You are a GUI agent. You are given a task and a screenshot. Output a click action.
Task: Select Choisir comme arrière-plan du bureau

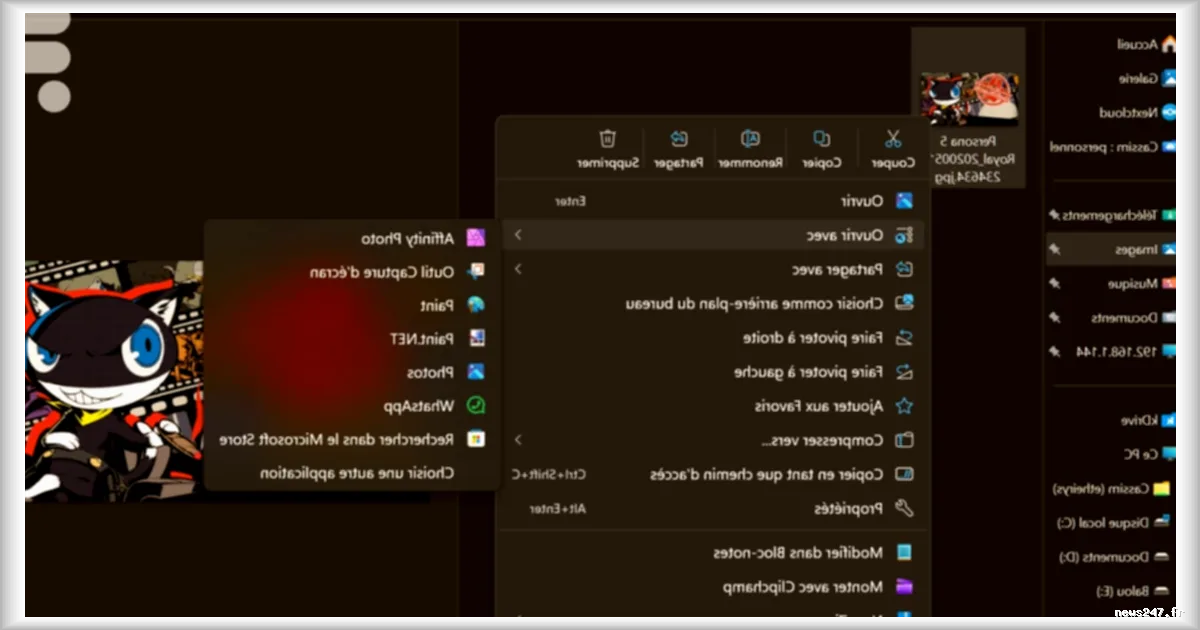pos(713,303)
